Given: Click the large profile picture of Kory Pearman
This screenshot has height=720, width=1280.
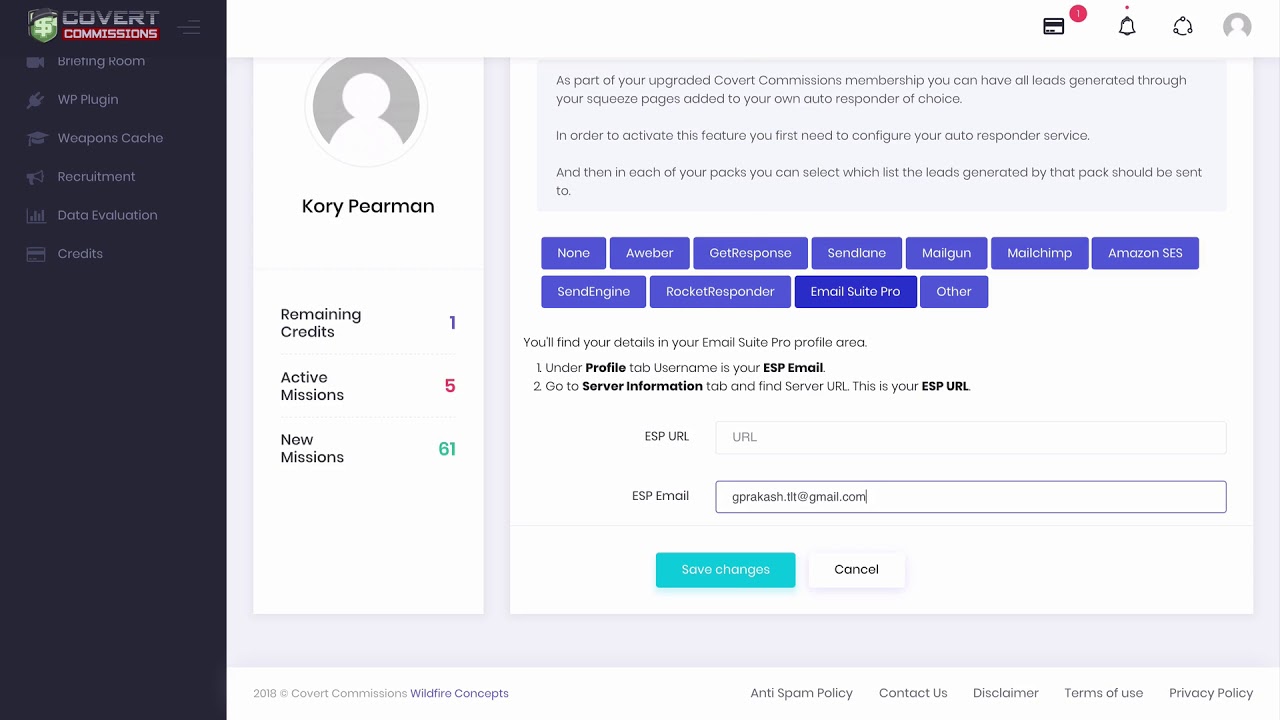Looking at the screenshot, I should (366, 104).
